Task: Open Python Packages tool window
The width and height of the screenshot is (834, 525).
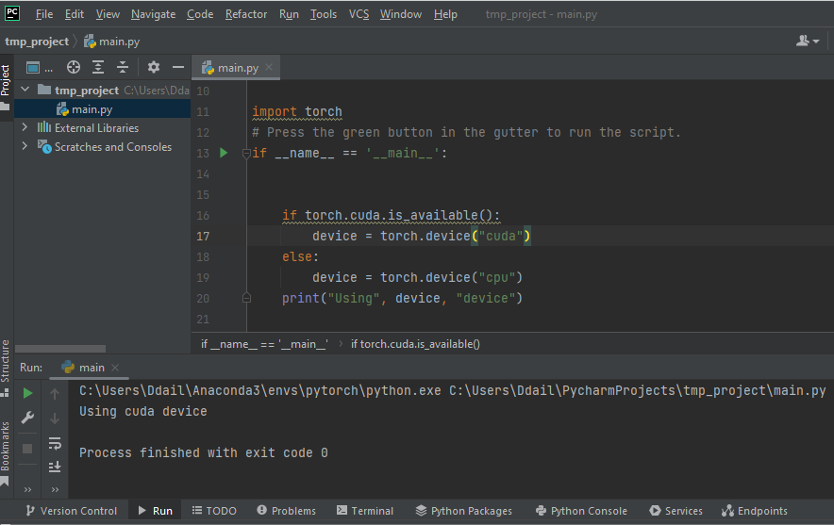Action: tap(463, 511)
